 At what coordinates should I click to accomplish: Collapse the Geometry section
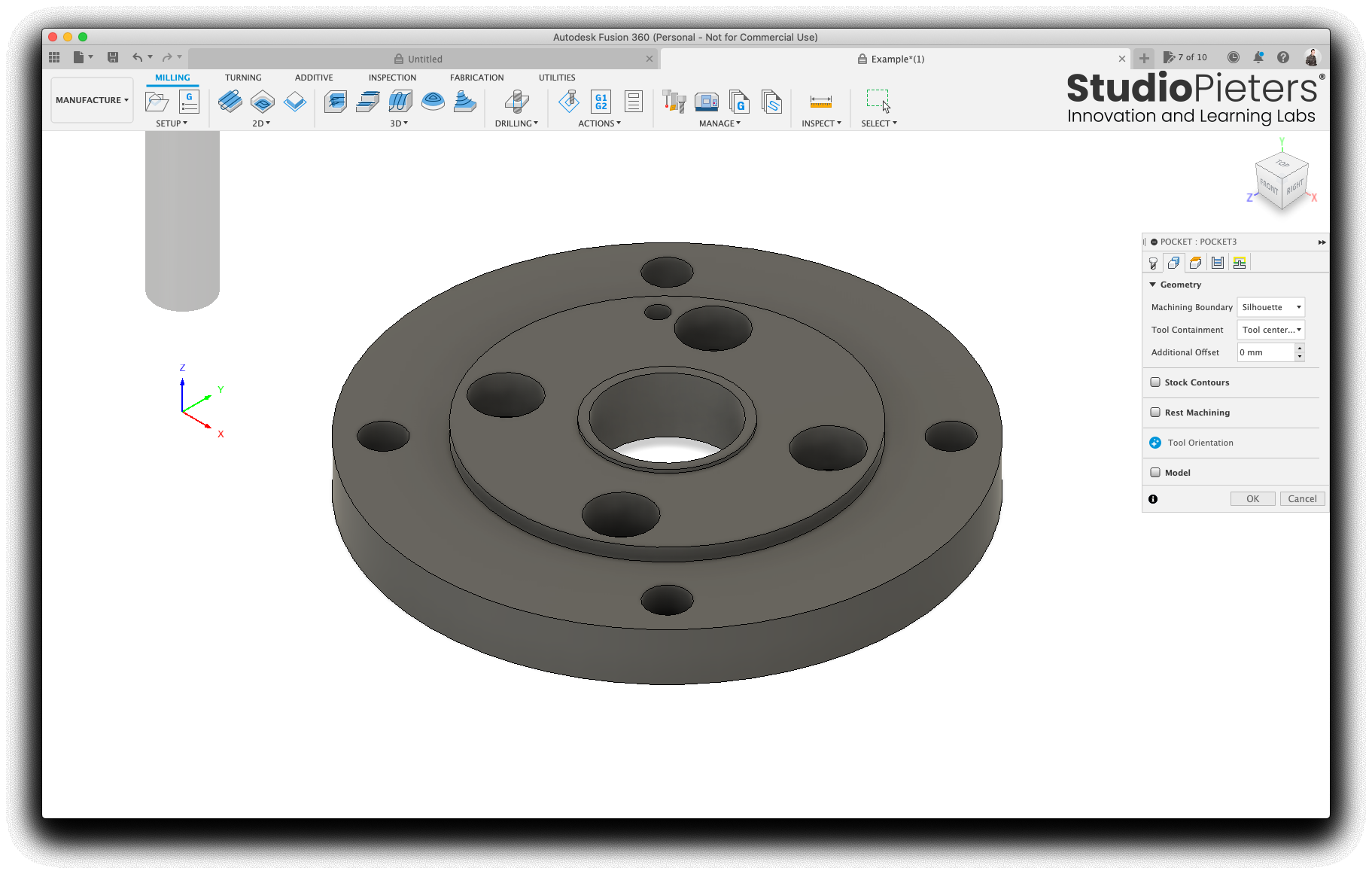(x=1152, y=285)
